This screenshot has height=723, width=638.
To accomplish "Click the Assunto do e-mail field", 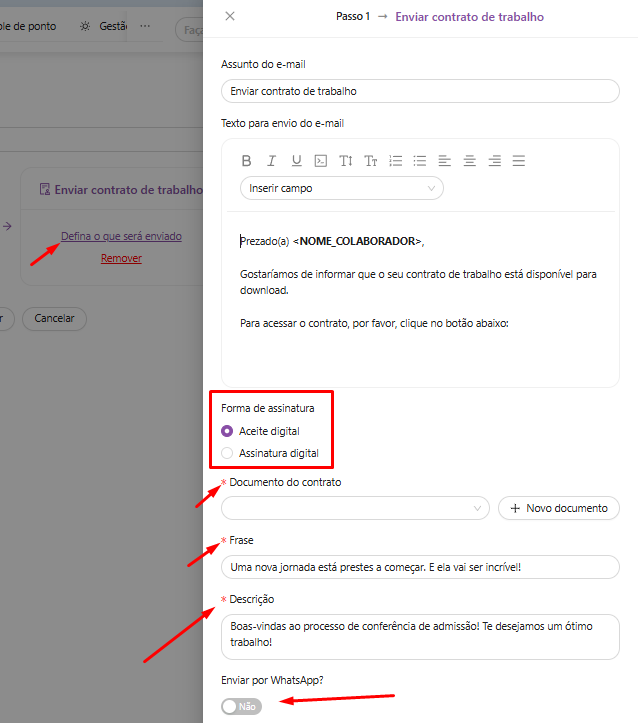I will coord(420,91).
